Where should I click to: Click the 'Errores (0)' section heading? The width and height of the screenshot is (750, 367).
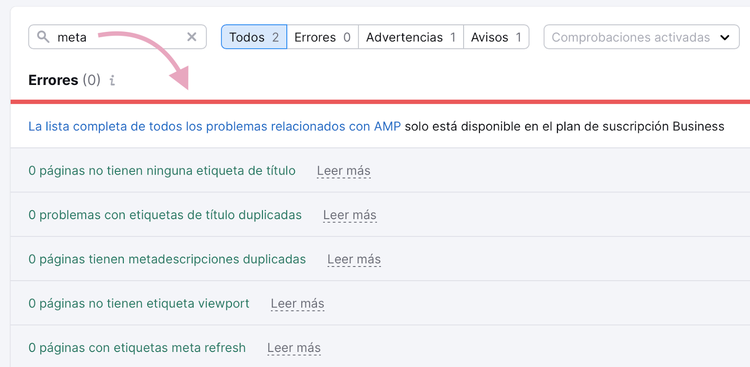click(x=65, y=80)
